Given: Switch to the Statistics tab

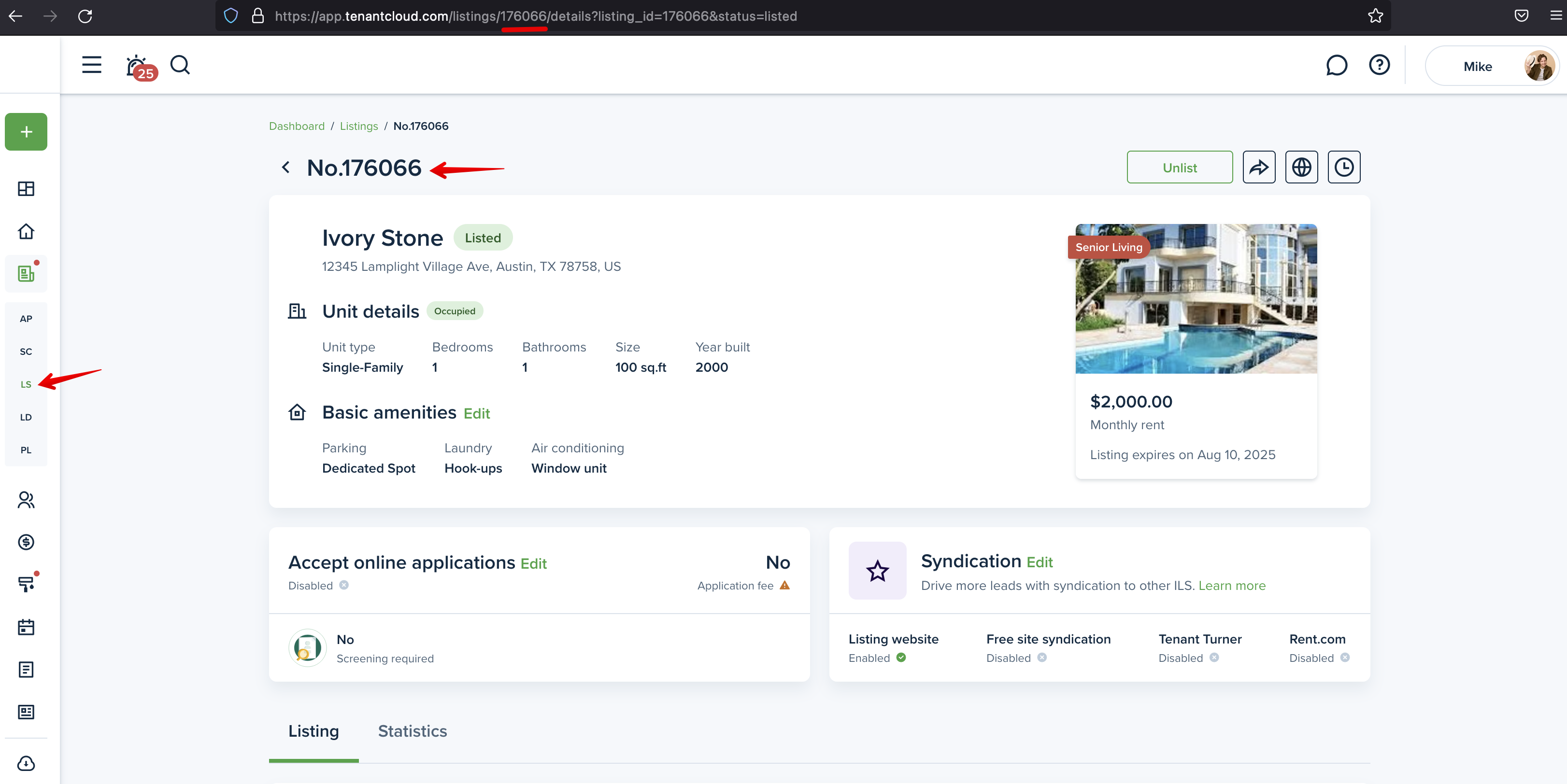Looking at the screenshot, I should pos(413,731).
